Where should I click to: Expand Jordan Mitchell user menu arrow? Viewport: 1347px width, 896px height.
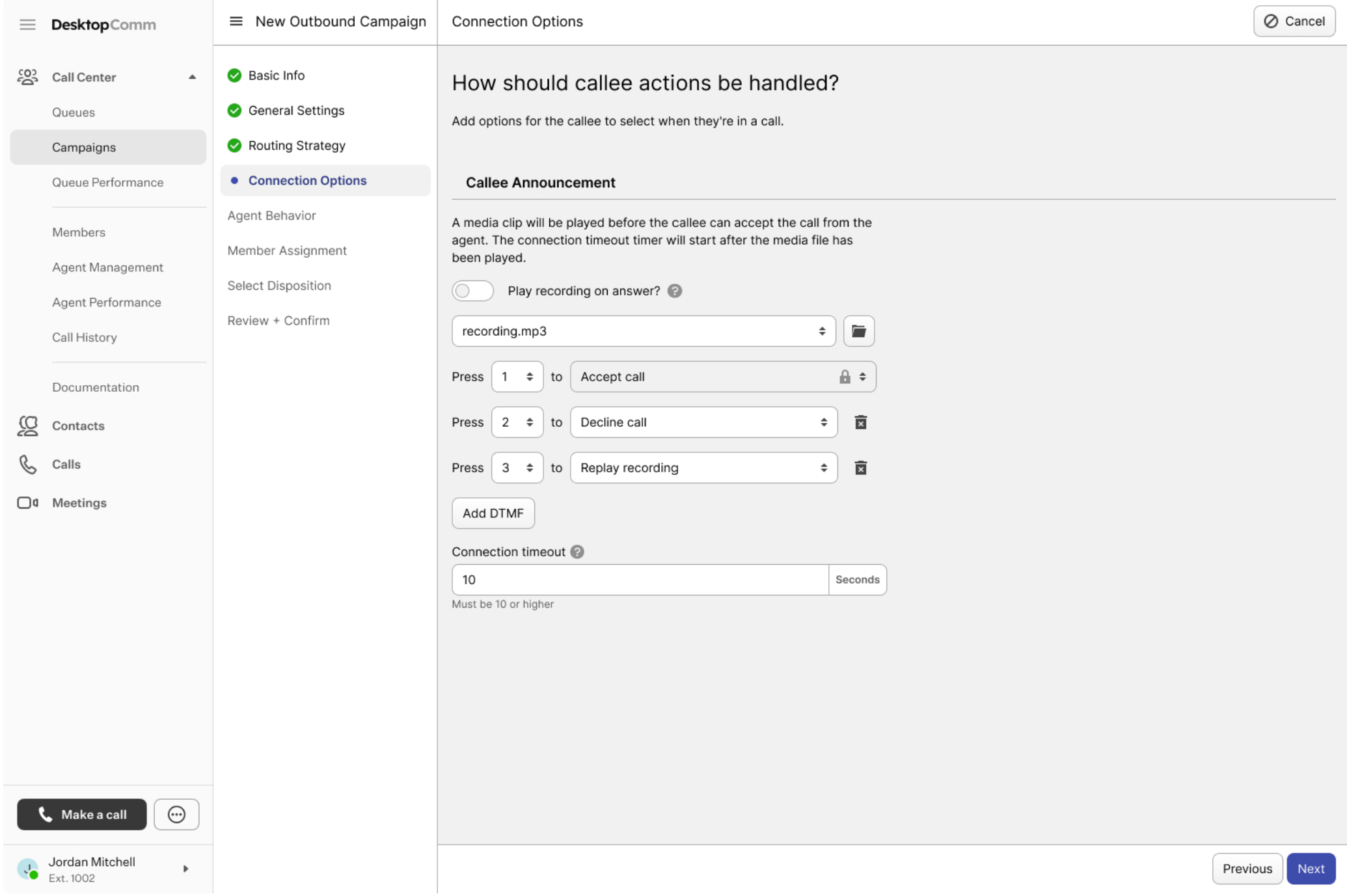click(x=185, y=869)
